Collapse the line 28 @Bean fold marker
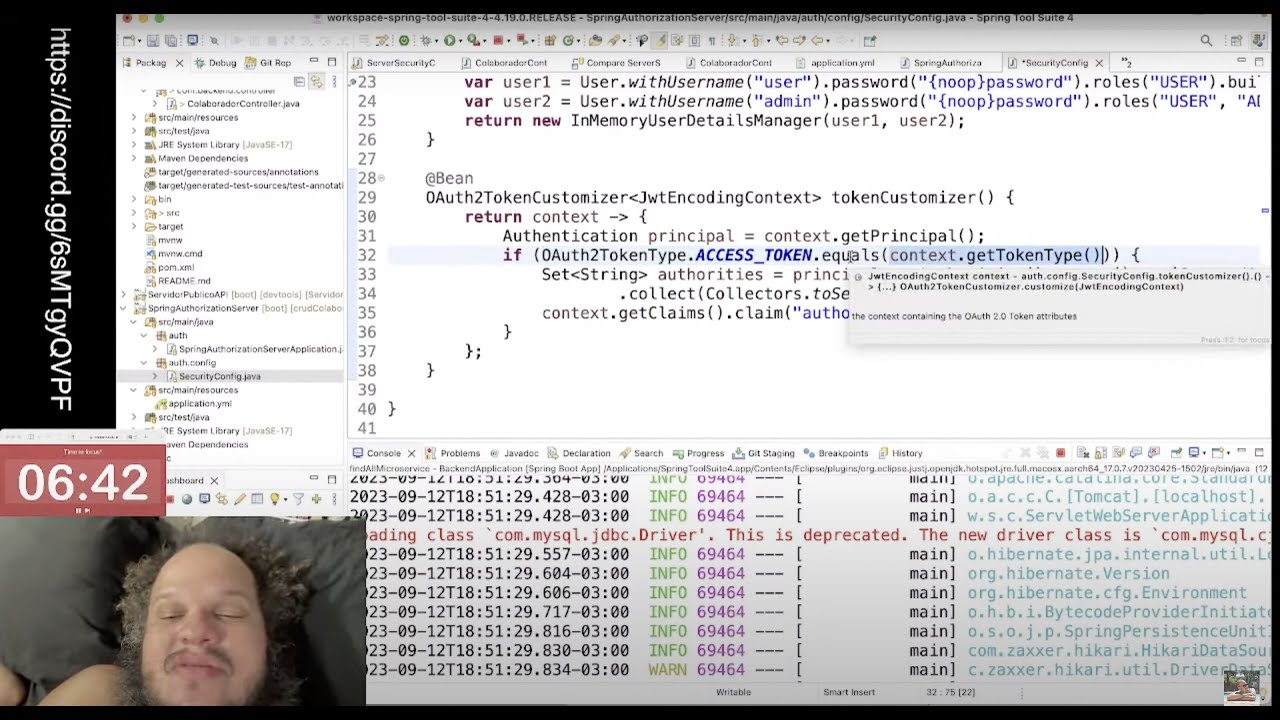 [381, 178]
